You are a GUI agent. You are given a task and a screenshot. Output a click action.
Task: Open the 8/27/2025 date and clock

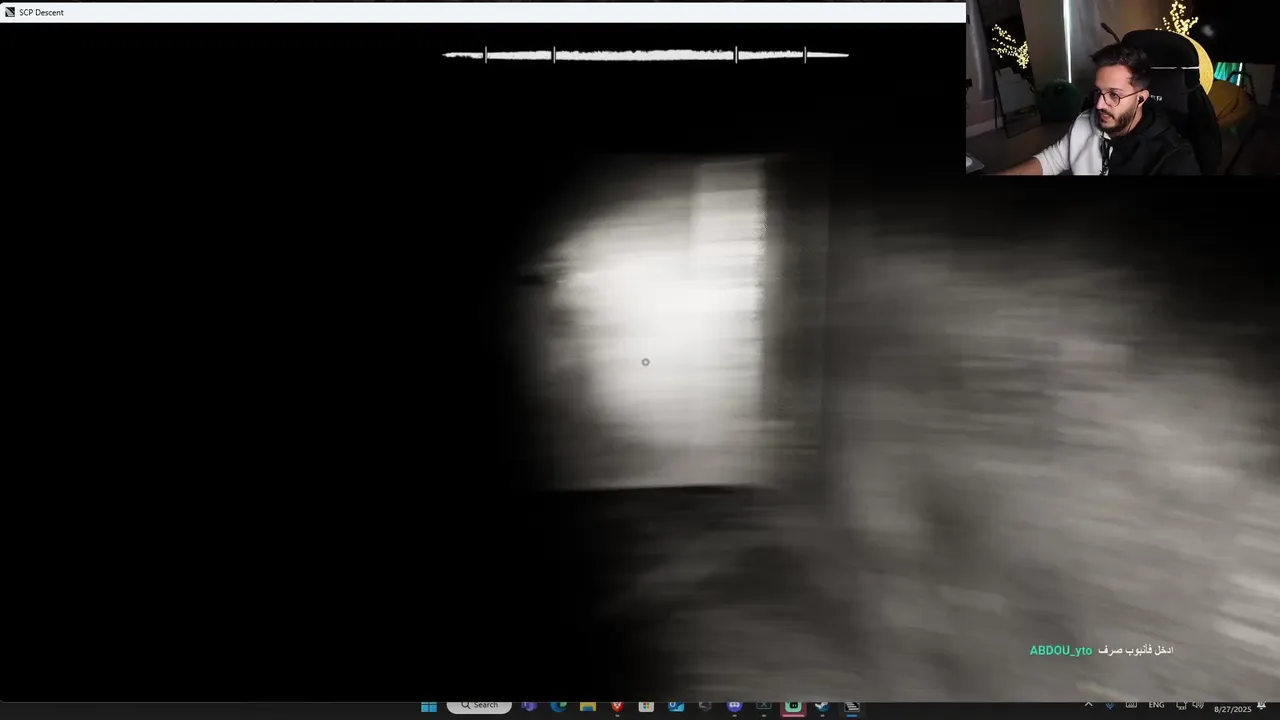tap(1232, 709)
